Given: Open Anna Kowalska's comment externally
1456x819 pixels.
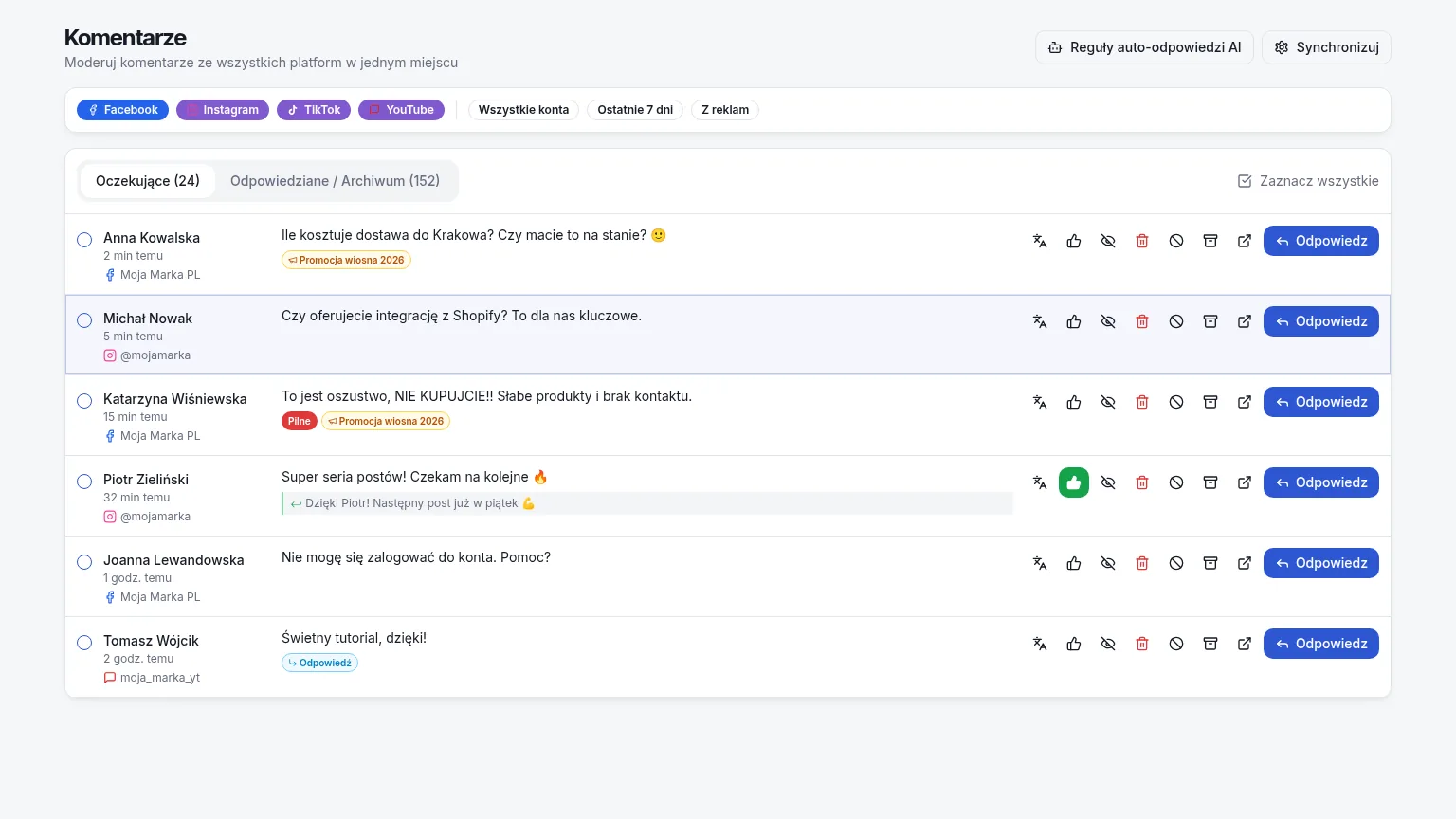Looking at the screenshot, I should point(1245,241).
